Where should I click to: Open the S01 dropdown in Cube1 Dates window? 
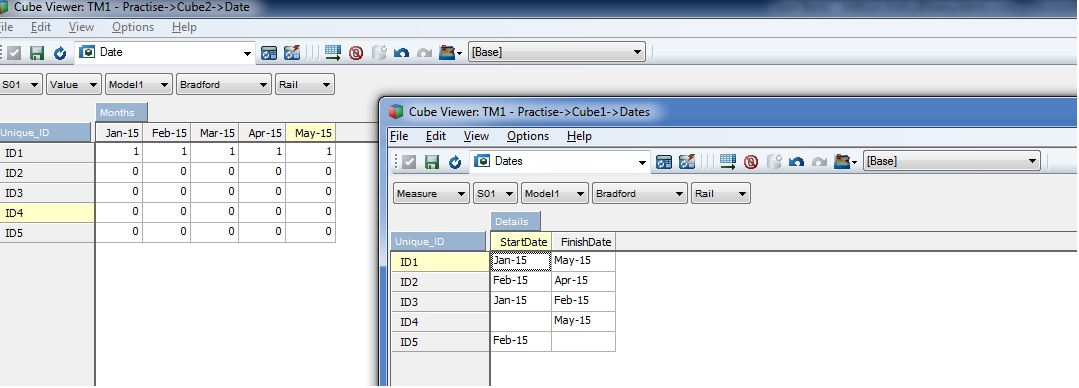click(495, 193)
